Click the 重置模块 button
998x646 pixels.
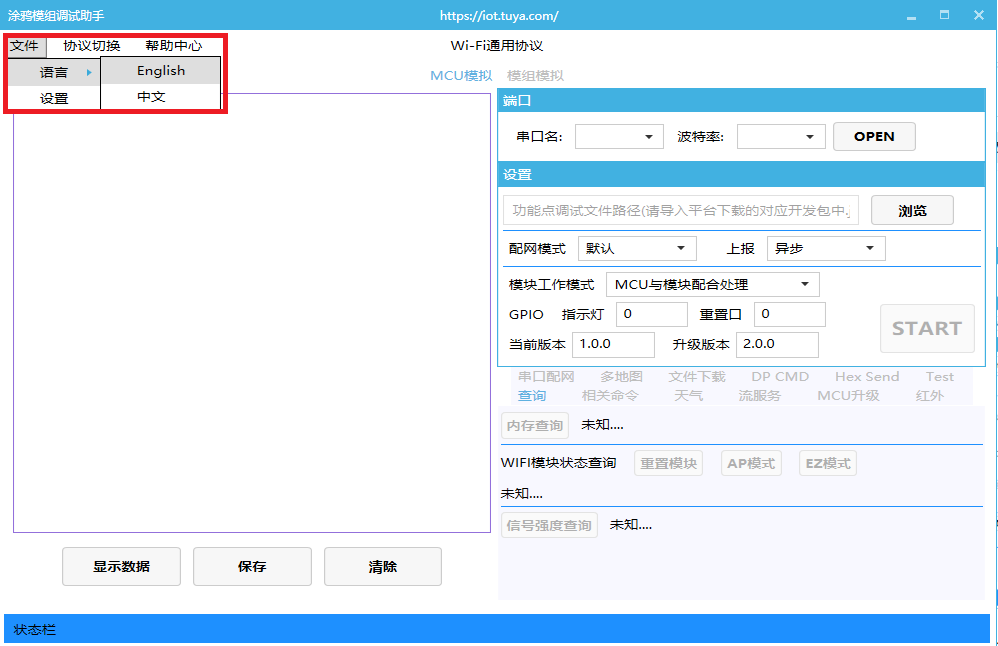coord(668,463)
